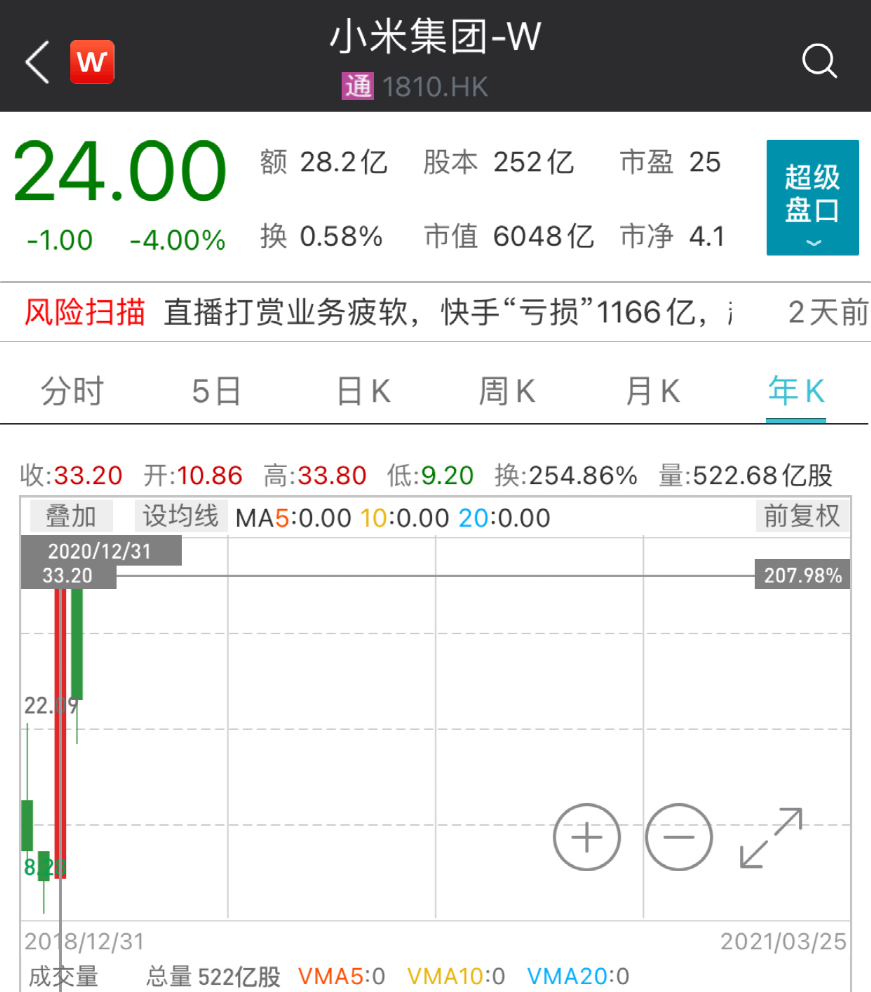Screen dimensions: 871x992
Task: Tap the purple 通 stock connect badge
Action: pos(358,86)
